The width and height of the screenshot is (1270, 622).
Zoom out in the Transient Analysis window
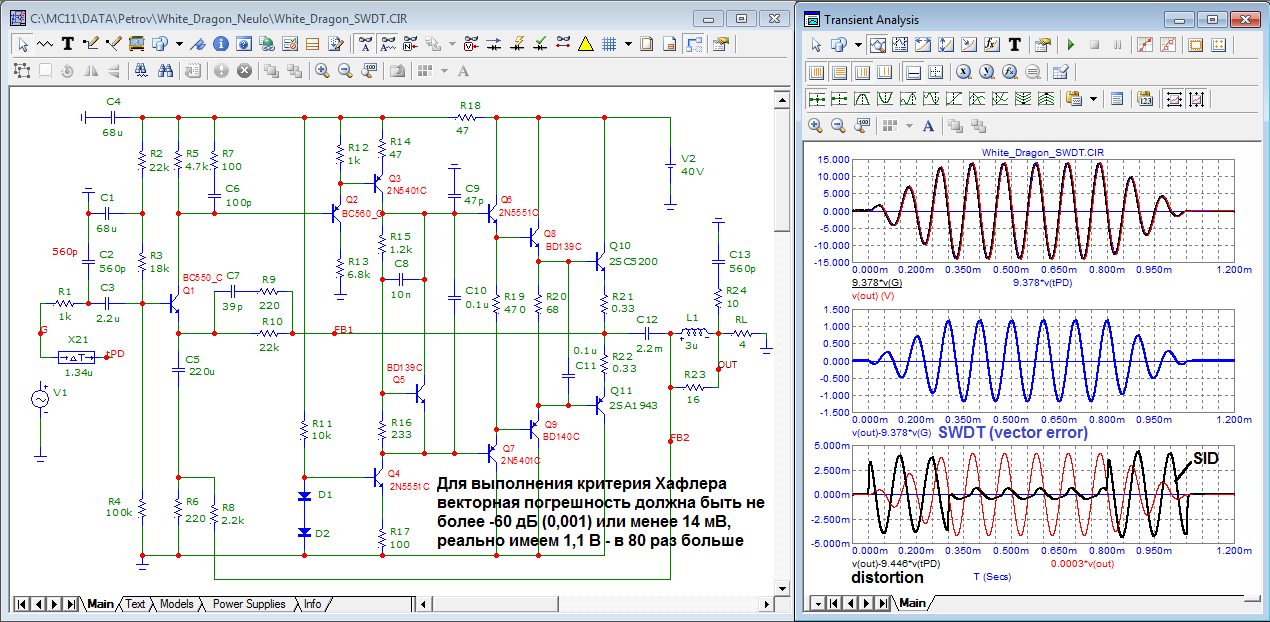tap(838, 125)
